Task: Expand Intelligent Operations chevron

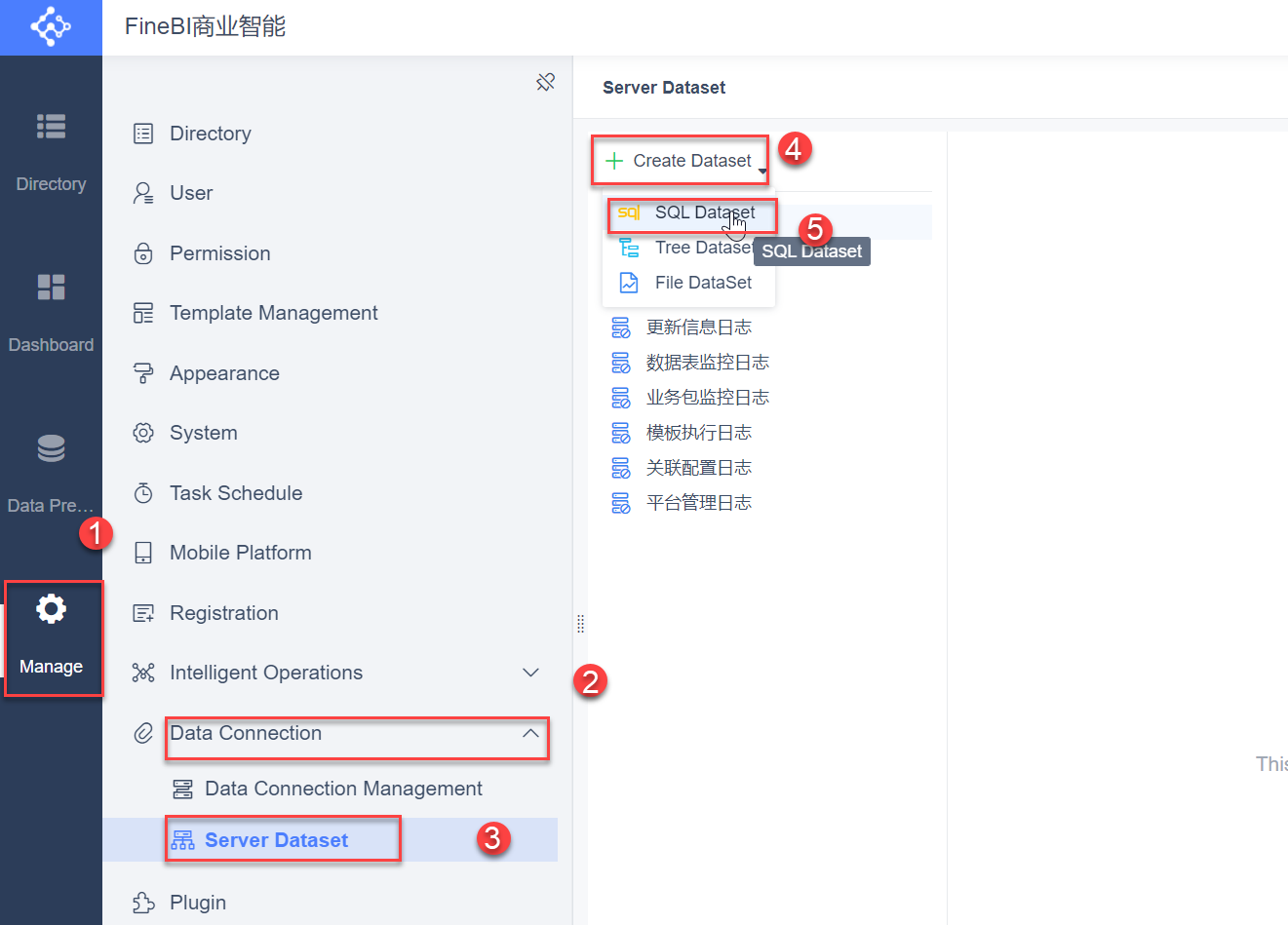Action: pos(530,673)
